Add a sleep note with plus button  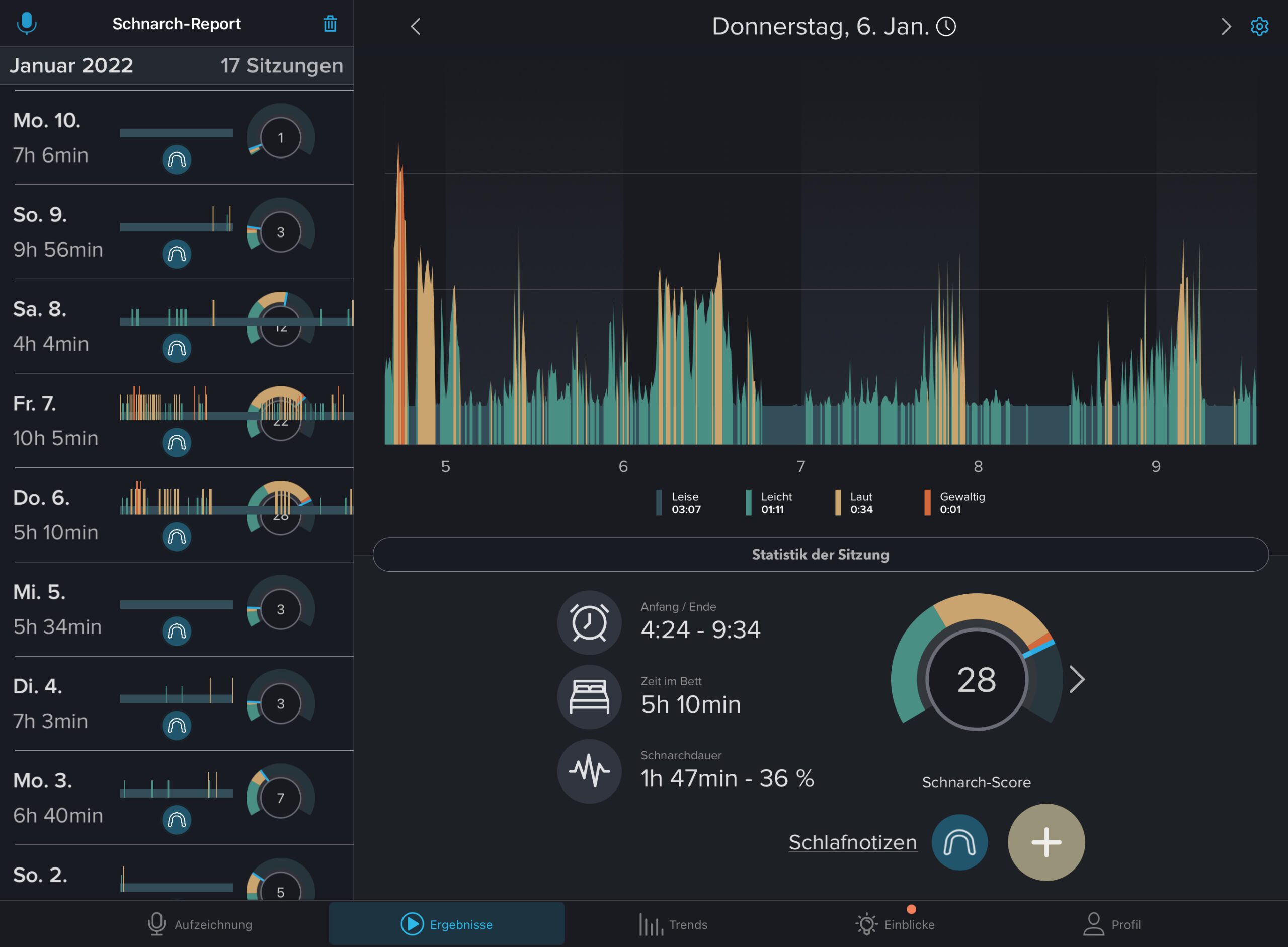[1046, 842]
